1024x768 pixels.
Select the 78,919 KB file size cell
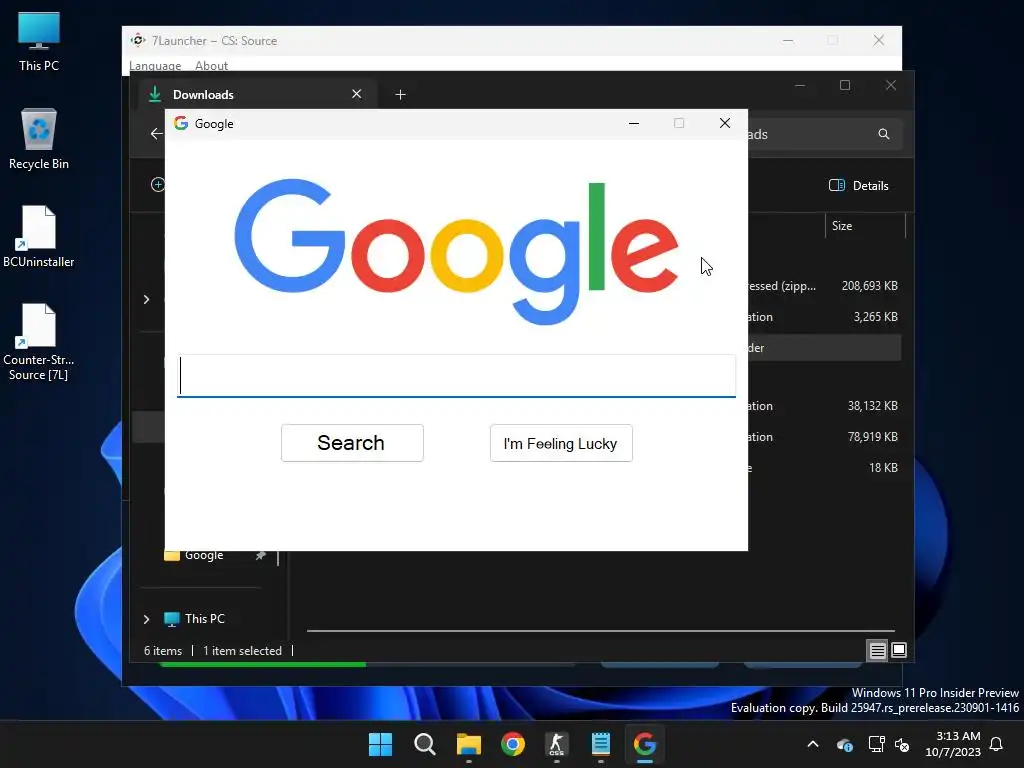point(872,437)
